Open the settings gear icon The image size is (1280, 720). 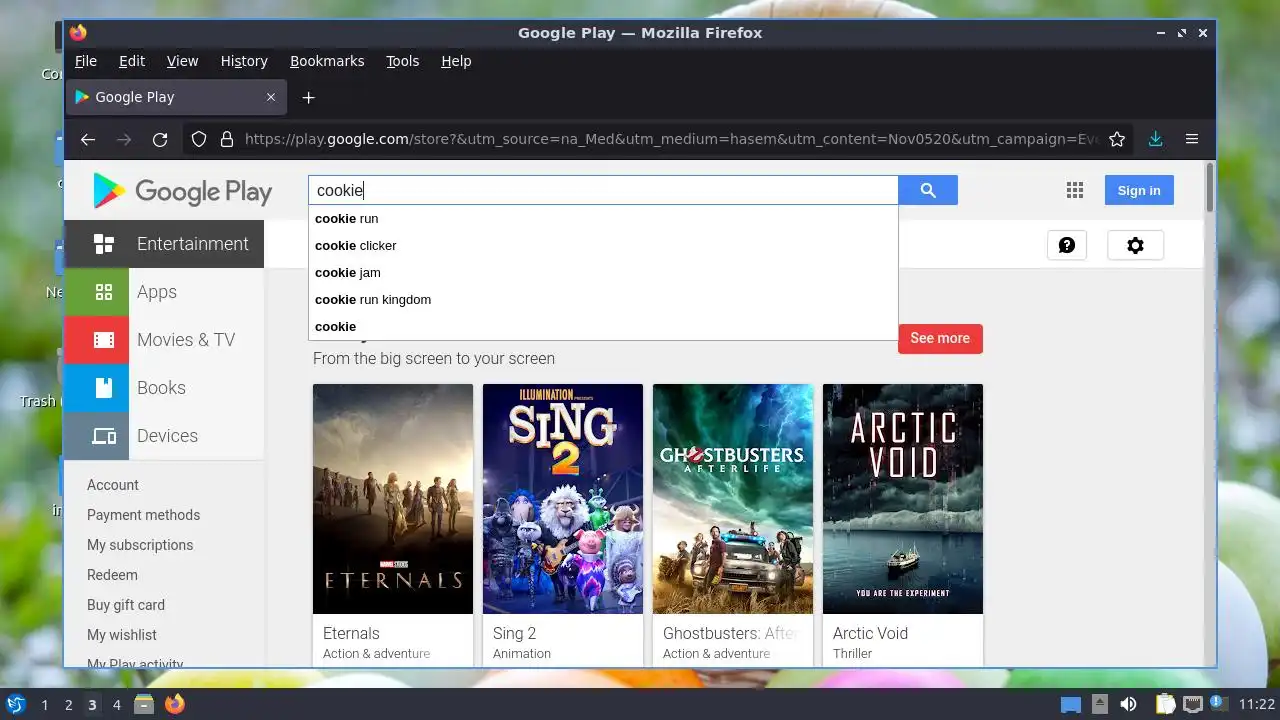pyautogui.click(x=1135, y=245)
